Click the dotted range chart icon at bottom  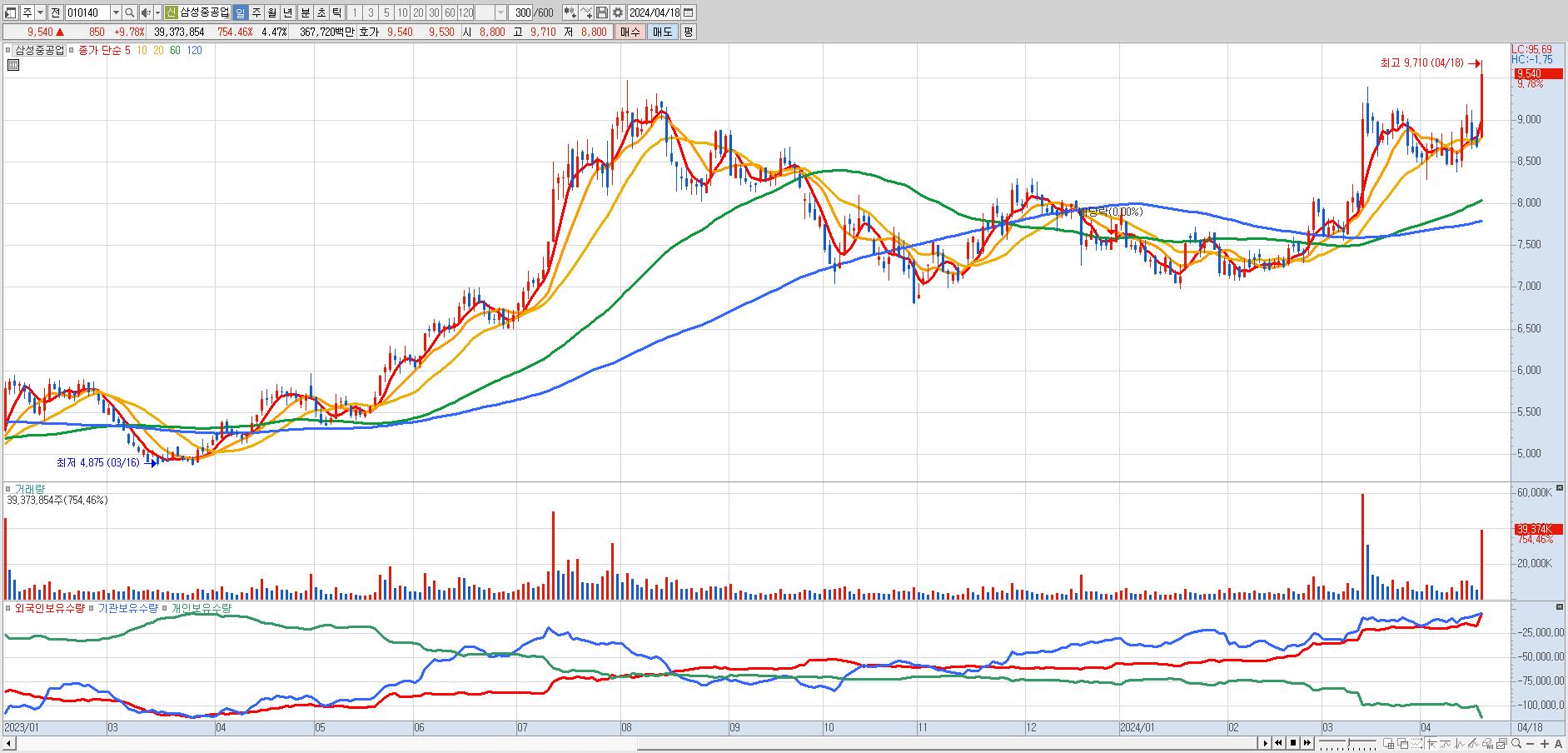(1416, 743)
